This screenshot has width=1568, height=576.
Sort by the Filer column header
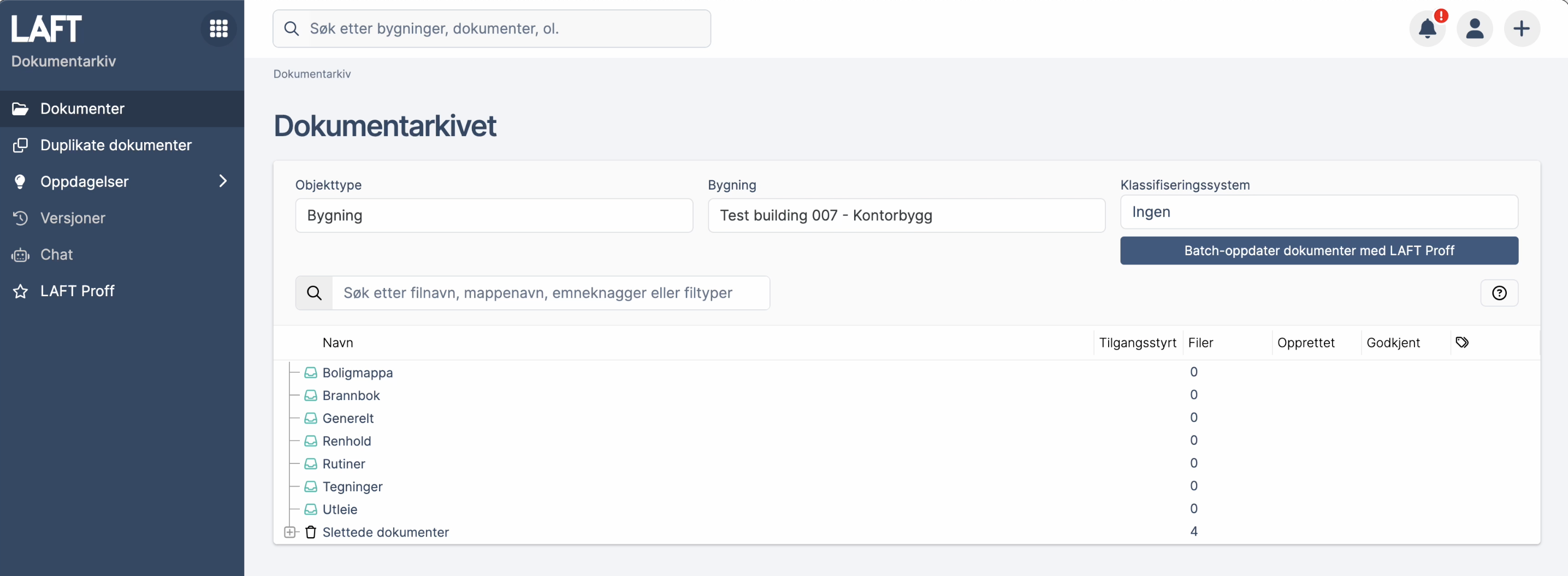1200,343
